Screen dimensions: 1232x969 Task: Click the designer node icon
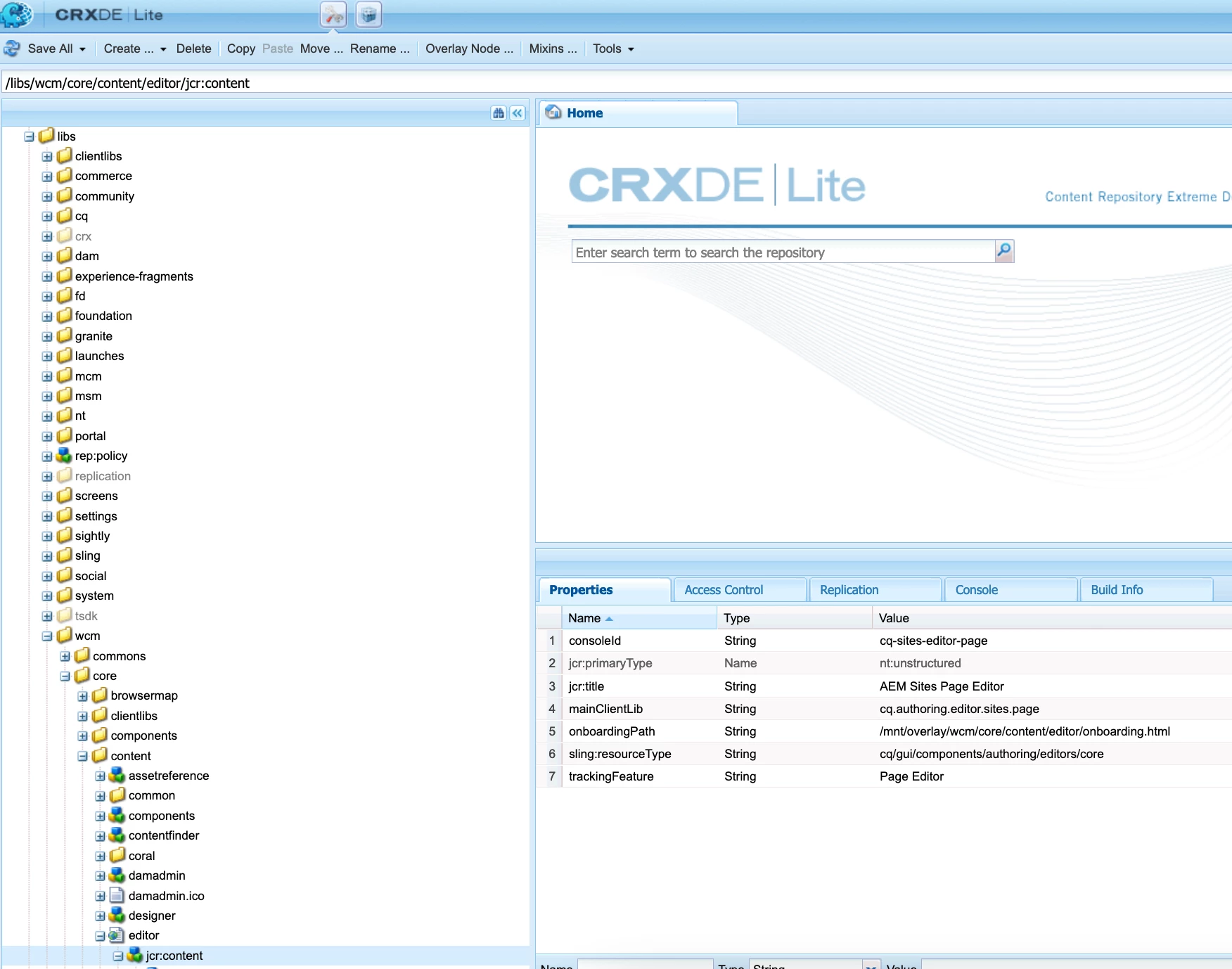coord(117,915)
